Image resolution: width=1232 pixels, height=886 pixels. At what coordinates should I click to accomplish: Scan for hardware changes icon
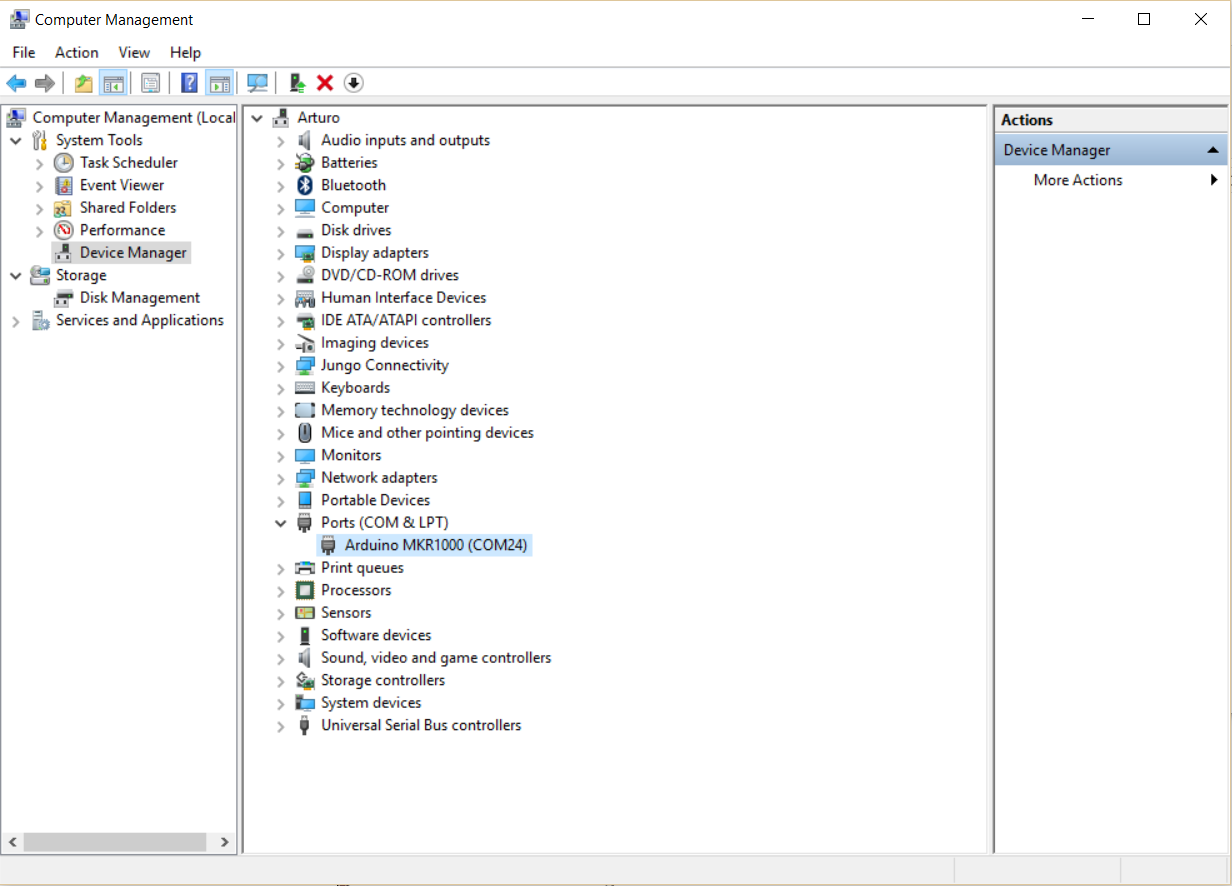[258, 83]
